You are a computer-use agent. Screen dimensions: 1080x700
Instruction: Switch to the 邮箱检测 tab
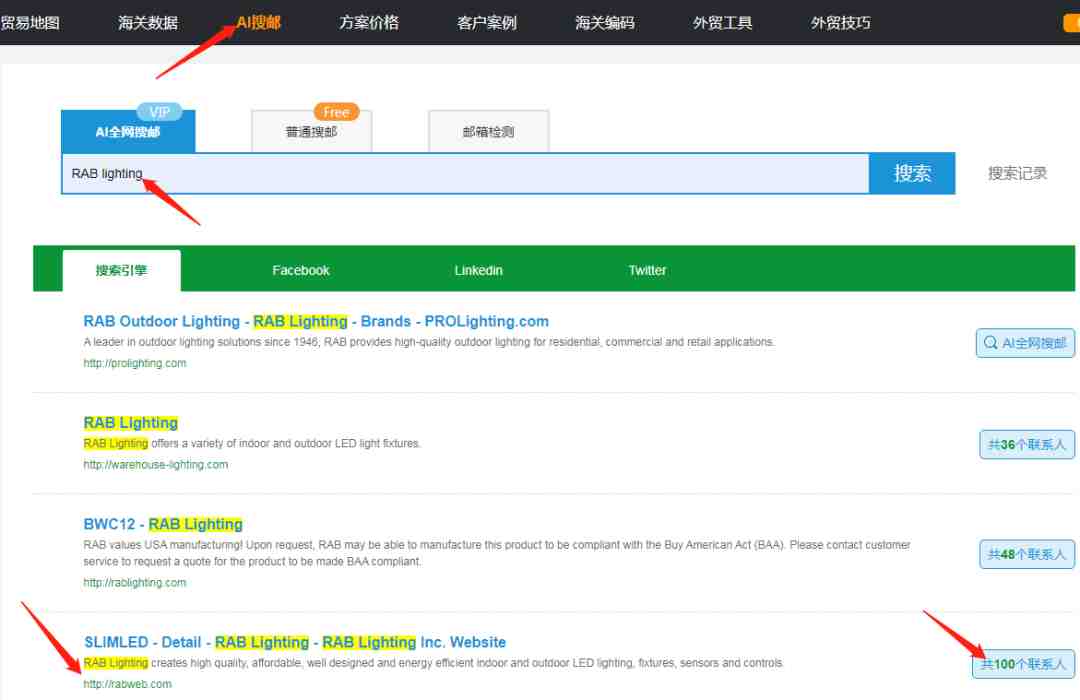[x=488, y=132]
